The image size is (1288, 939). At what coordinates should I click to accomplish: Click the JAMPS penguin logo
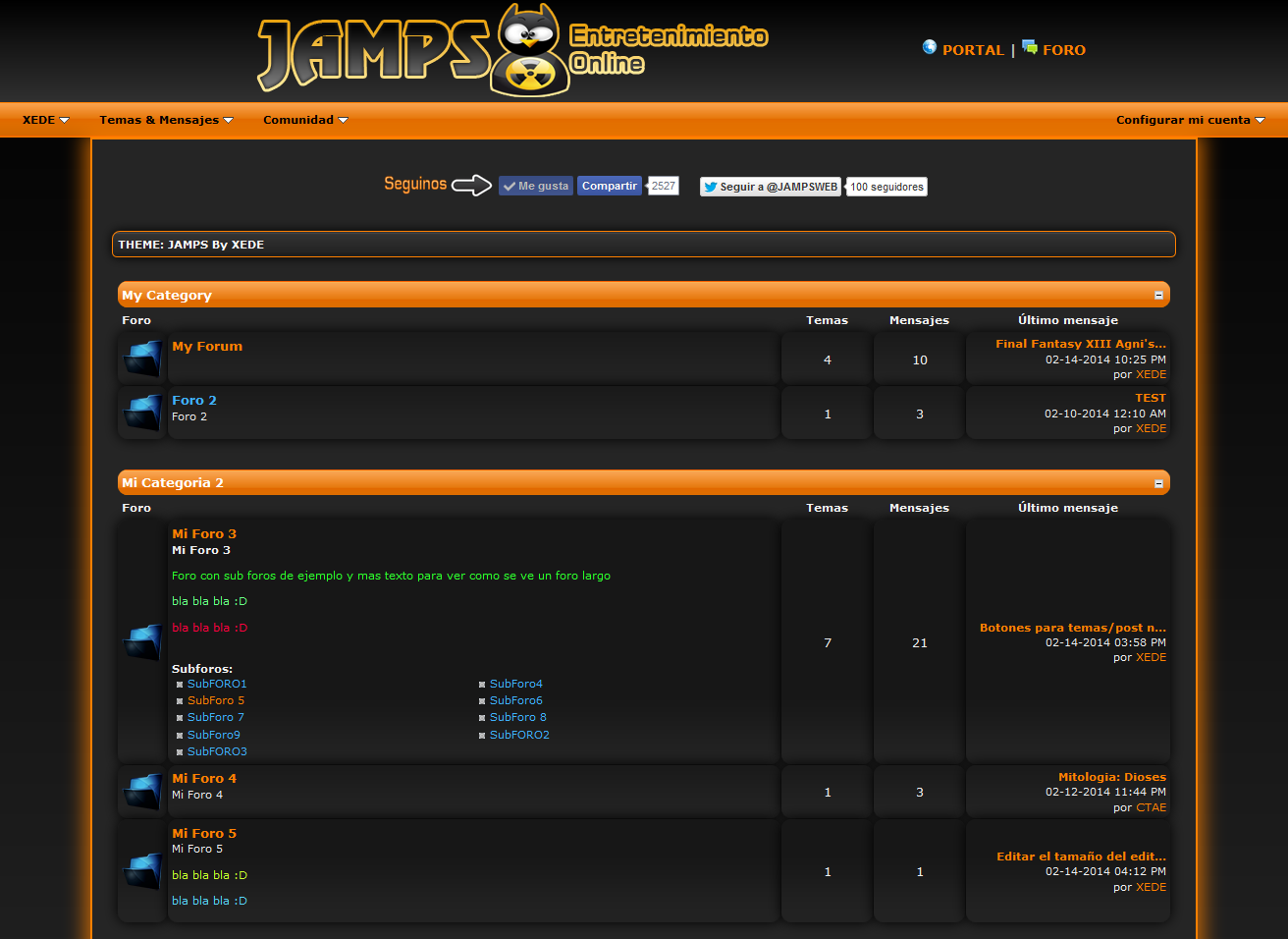[x=530, y=51]
